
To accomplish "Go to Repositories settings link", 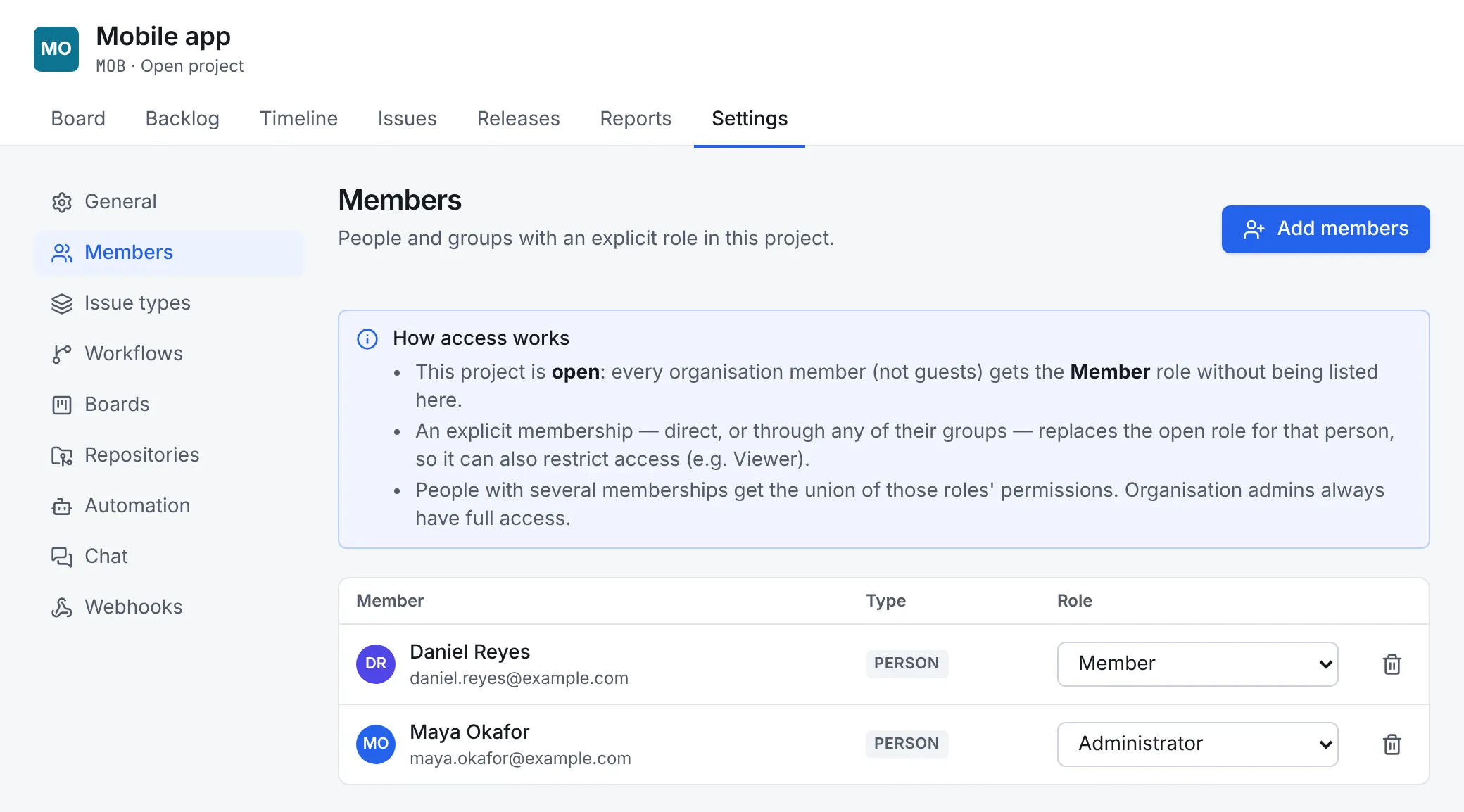I will pos(169,455).
